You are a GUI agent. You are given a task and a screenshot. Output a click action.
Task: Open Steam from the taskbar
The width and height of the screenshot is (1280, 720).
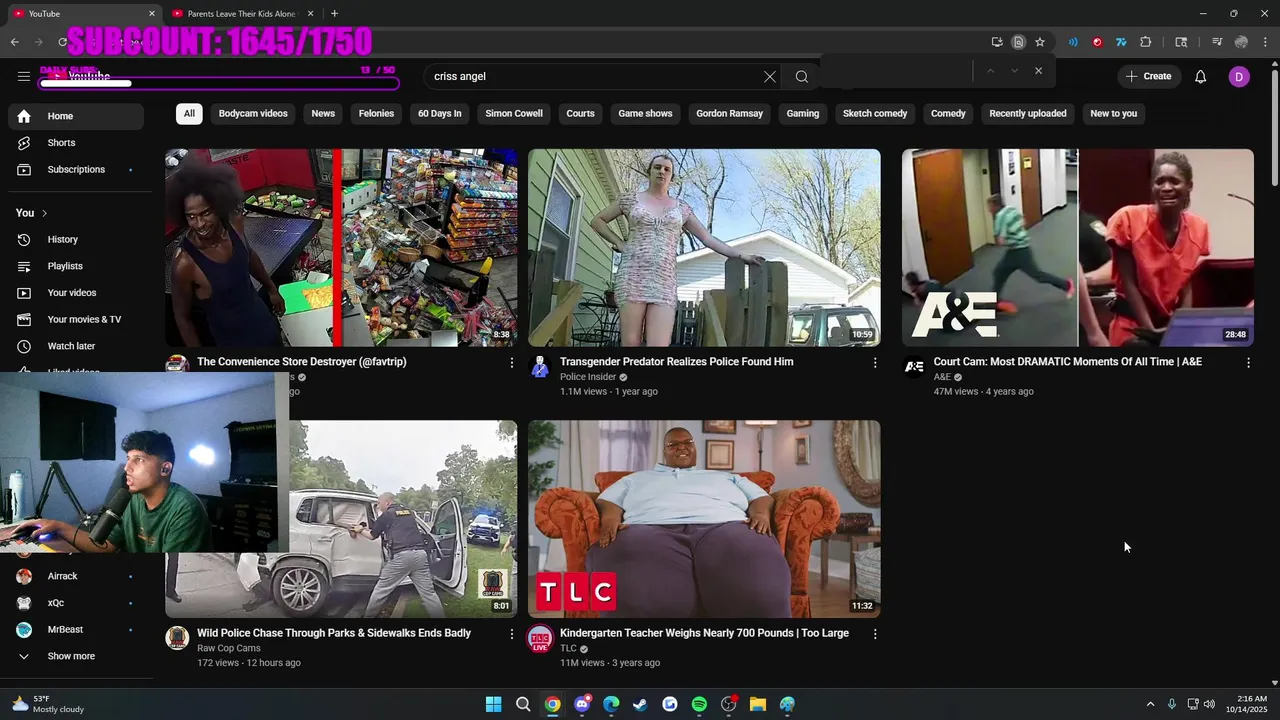pyautogui.click(x=640, y=704)
